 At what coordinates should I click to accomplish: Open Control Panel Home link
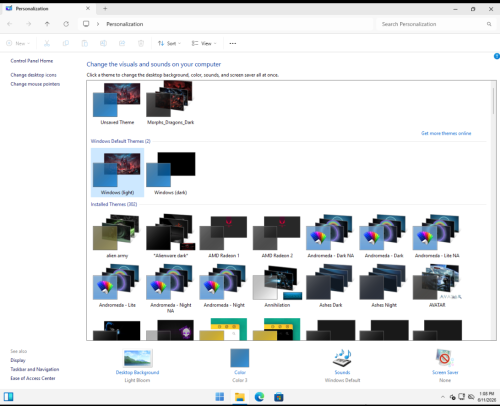(x=32, y=61)
